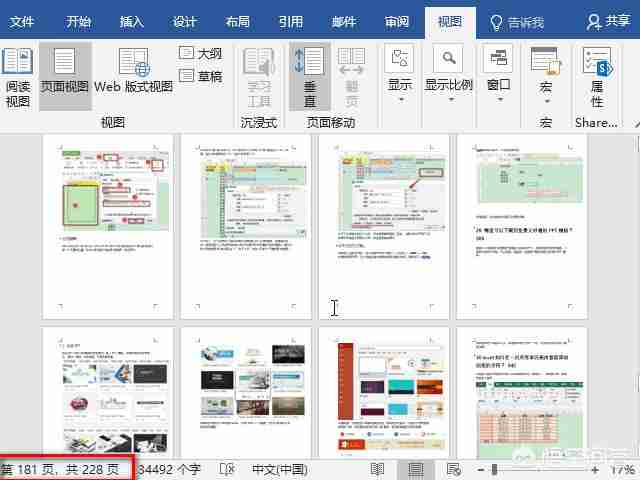The image size is (640, 480).
Task: Click top-row first page thumbnail with green dialog
Action: pyautogui.click(x=108, y=227)
